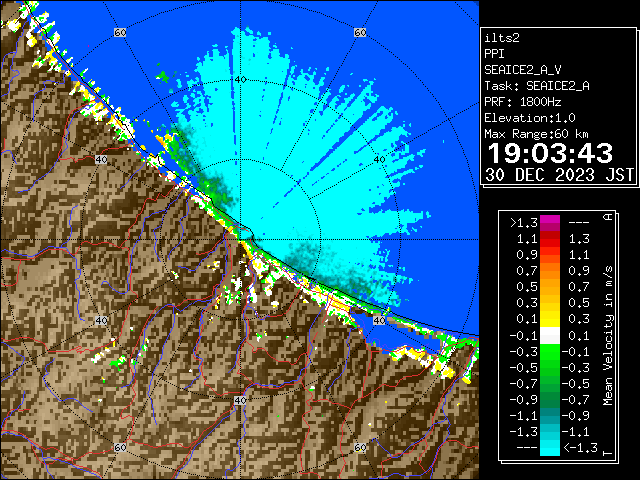Click the upper "40" label on western land

coord(101,160)
